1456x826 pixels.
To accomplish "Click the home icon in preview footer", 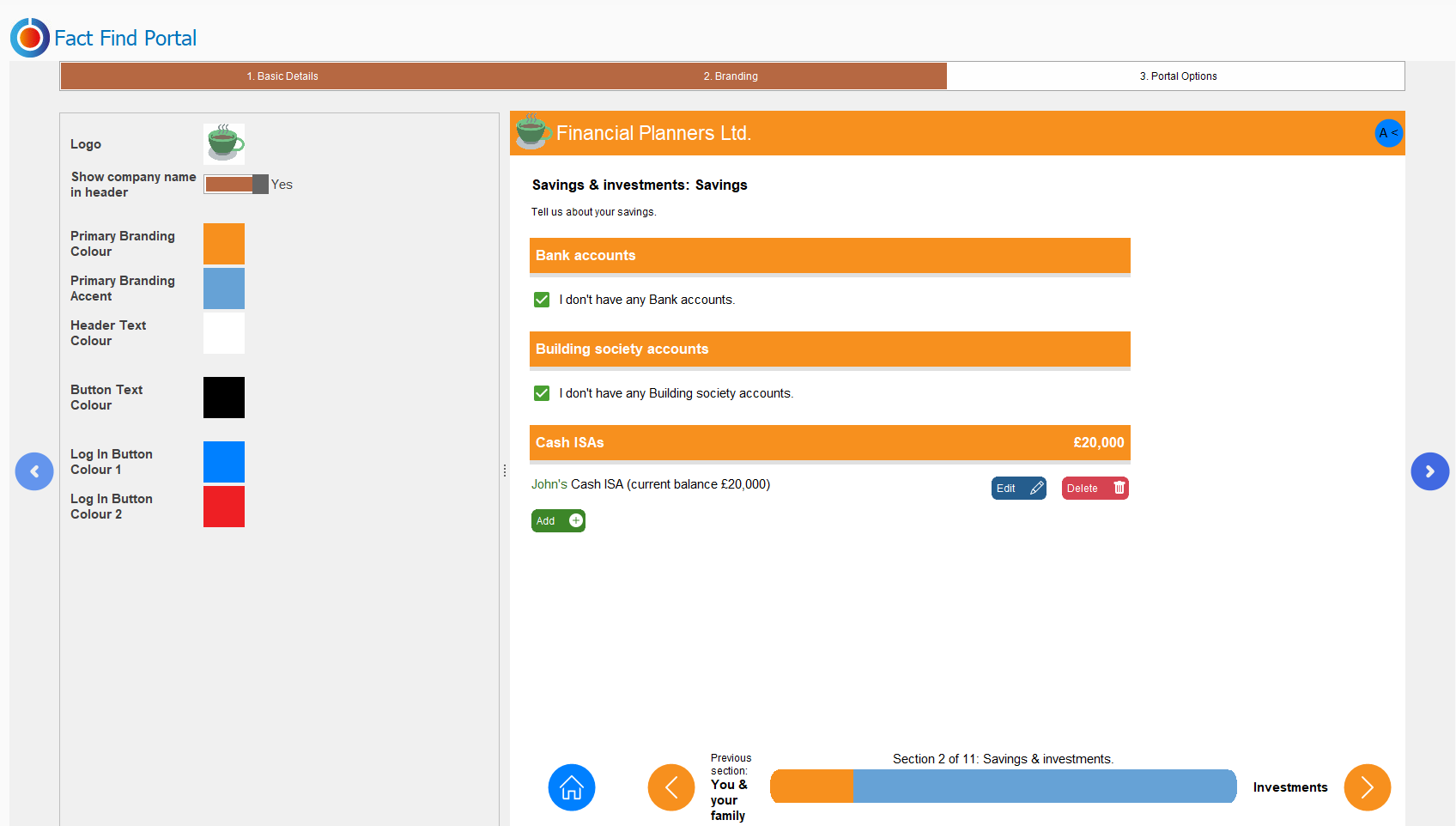I will tap(571, 787).
